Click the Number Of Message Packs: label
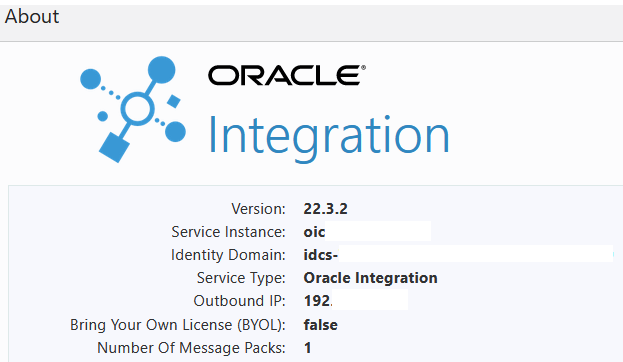The image size is (623, 362). [192, 348]
